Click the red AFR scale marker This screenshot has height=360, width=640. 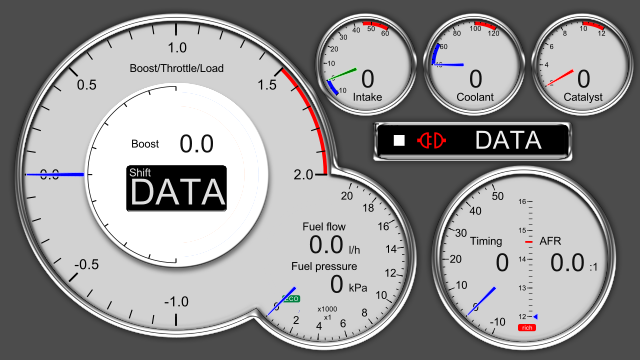coord(529,242)
